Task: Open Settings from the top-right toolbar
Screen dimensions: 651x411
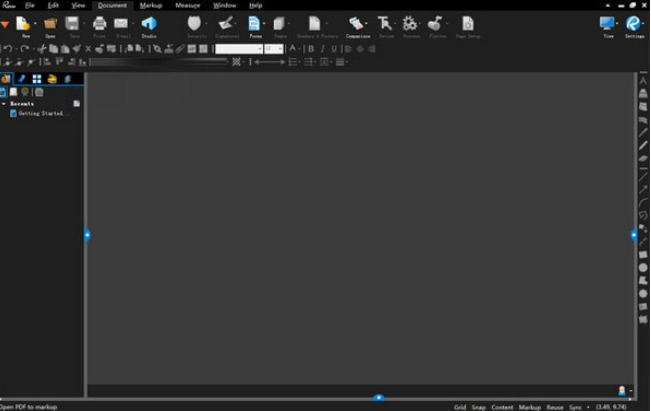Action: [633, 24]
